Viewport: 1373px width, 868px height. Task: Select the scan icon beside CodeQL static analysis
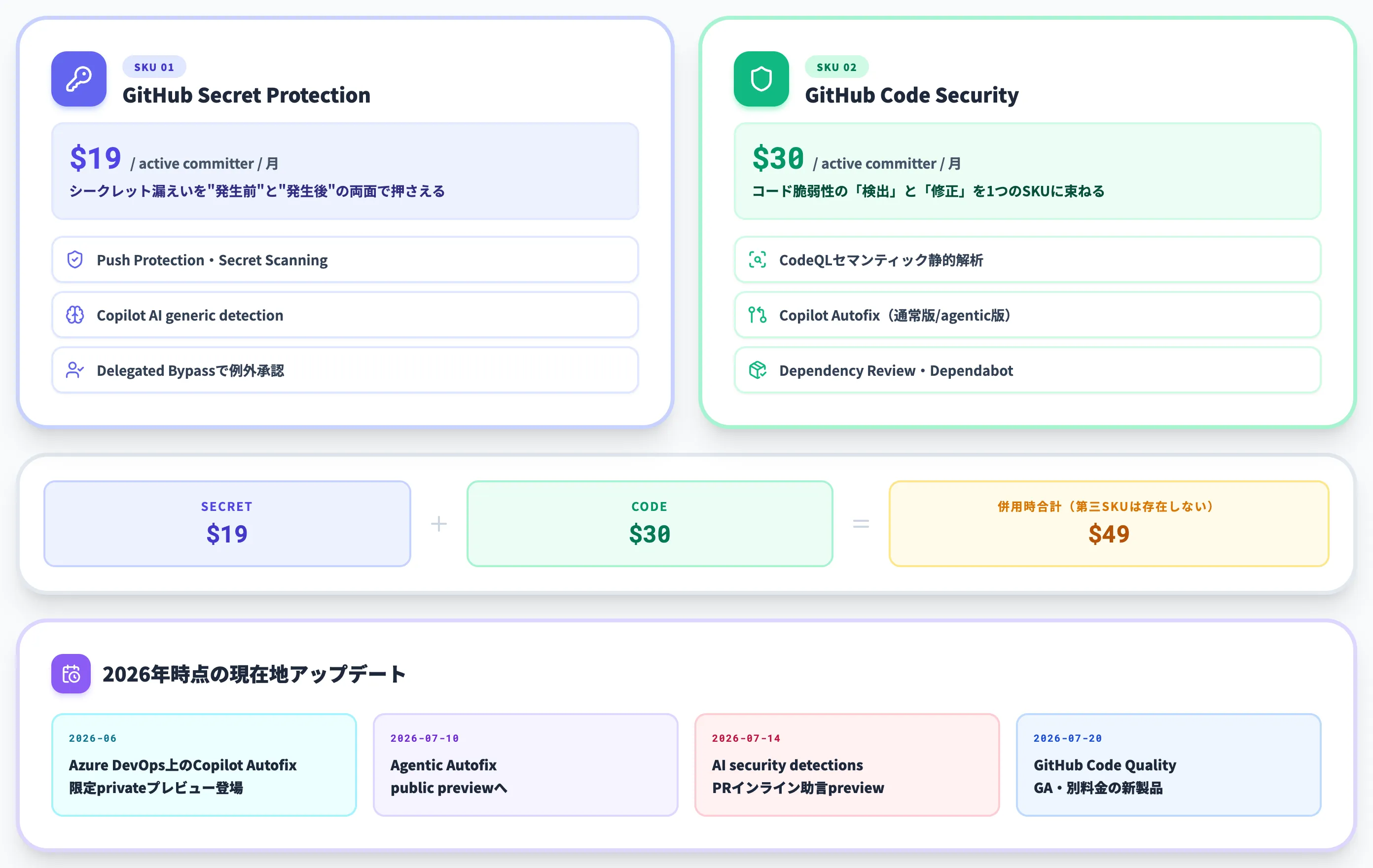[757, 260]
